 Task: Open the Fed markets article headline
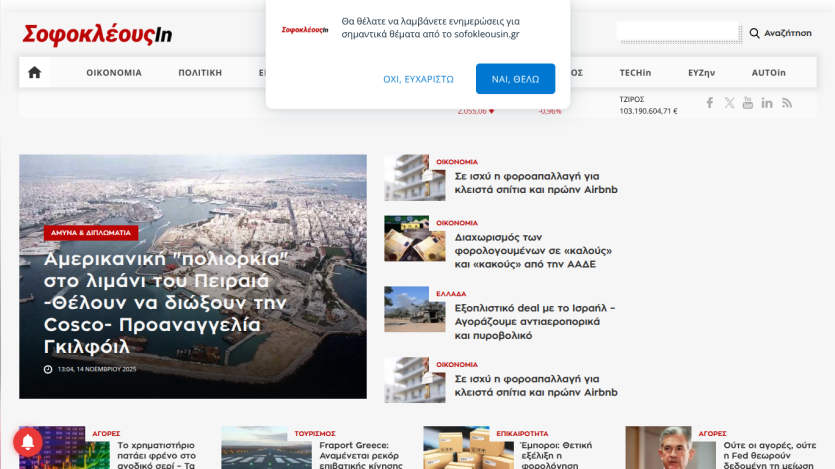coord(769,455)
